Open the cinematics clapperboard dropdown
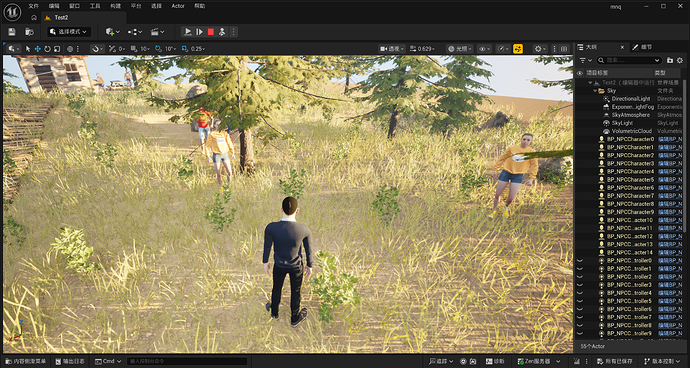 pos(157,32)
